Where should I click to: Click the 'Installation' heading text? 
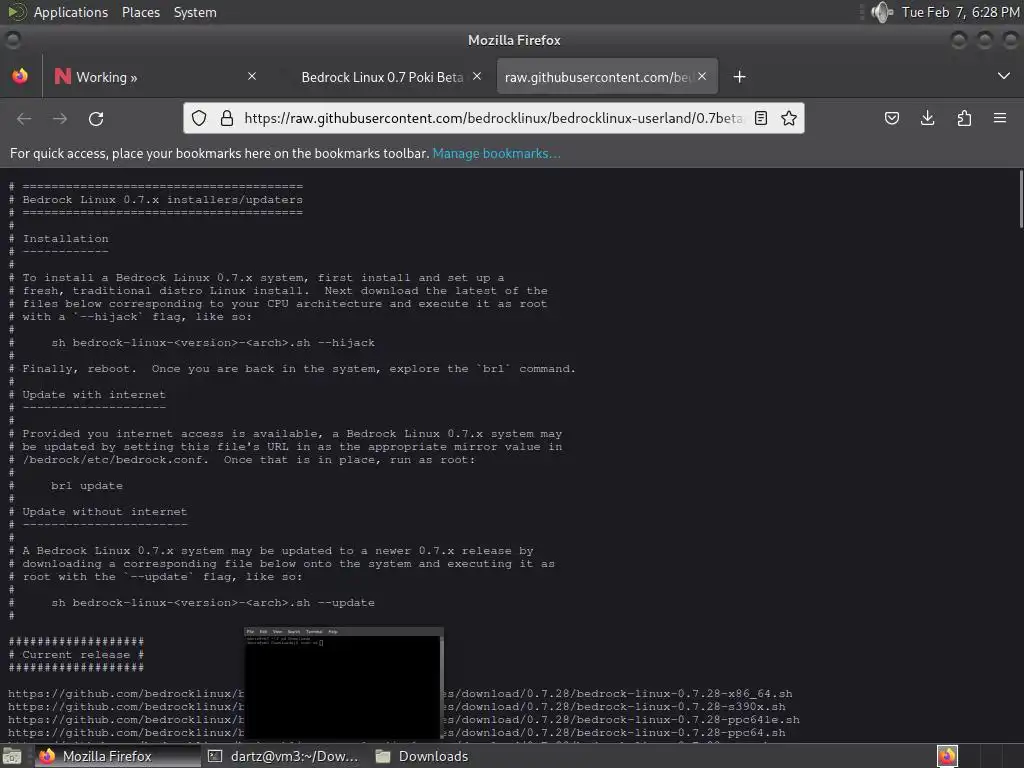point(65,239)
